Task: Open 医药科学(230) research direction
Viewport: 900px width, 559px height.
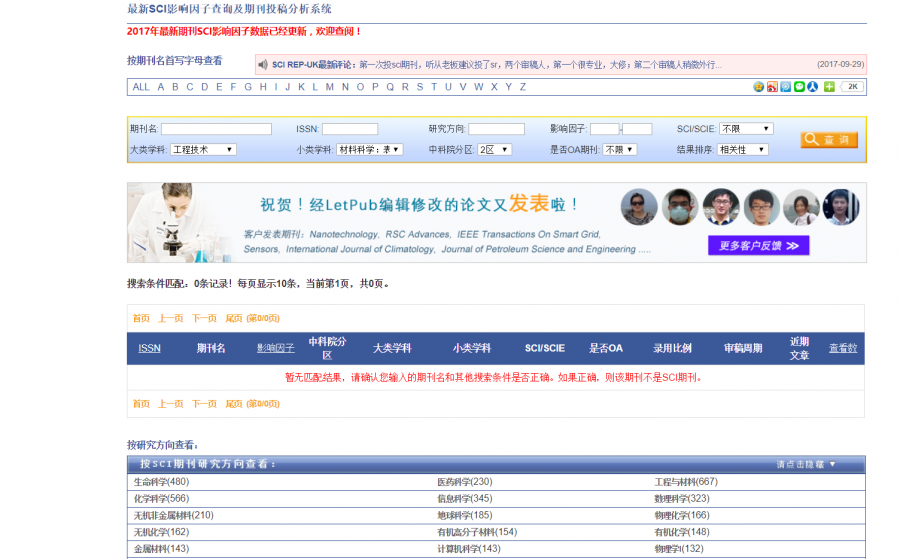Action: 465,482
